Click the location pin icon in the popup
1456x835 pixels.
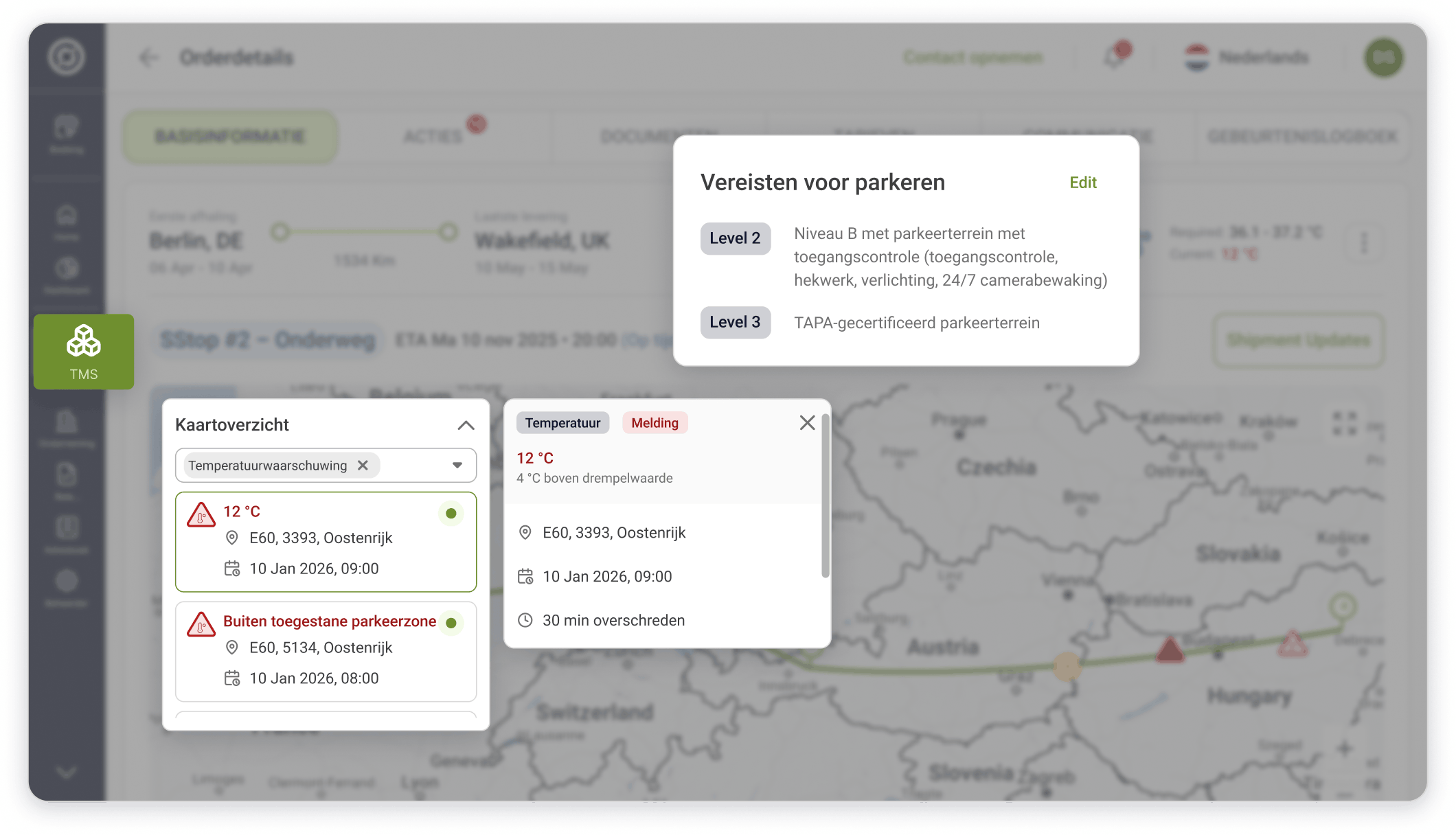point(525,533)
